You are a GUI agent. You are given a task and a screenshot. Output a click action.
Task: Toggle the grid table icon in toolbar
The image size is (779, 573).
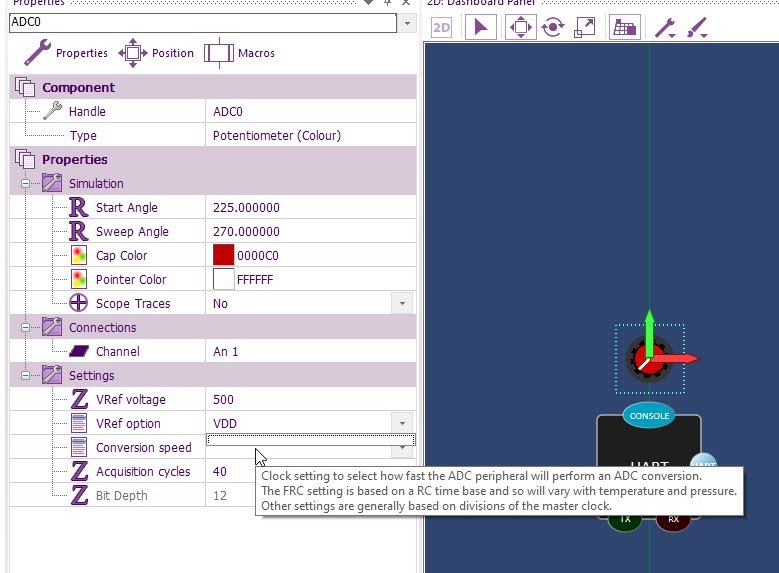[625, 28]
